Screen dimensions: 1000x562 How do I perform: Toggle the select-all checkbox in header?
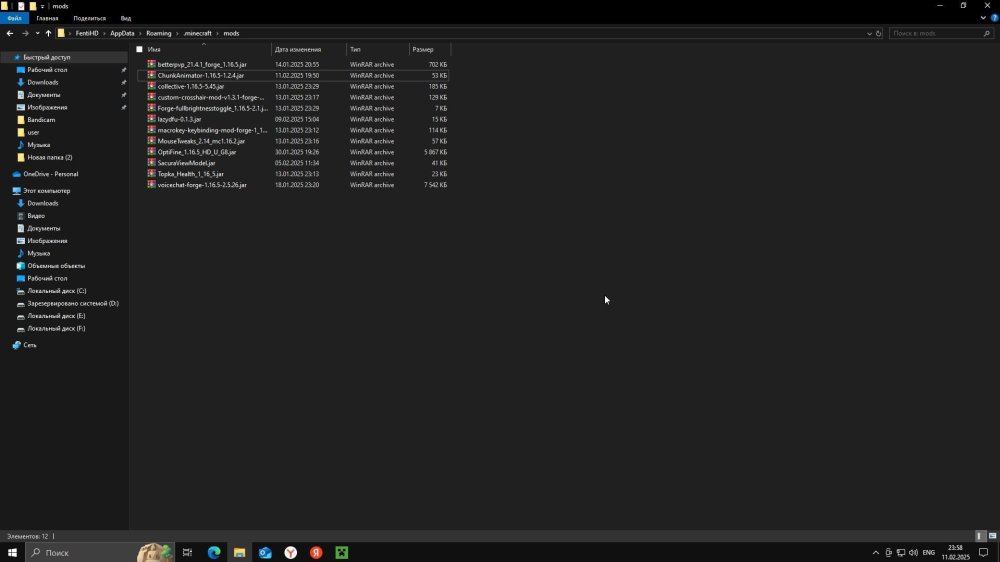(139, 49)
